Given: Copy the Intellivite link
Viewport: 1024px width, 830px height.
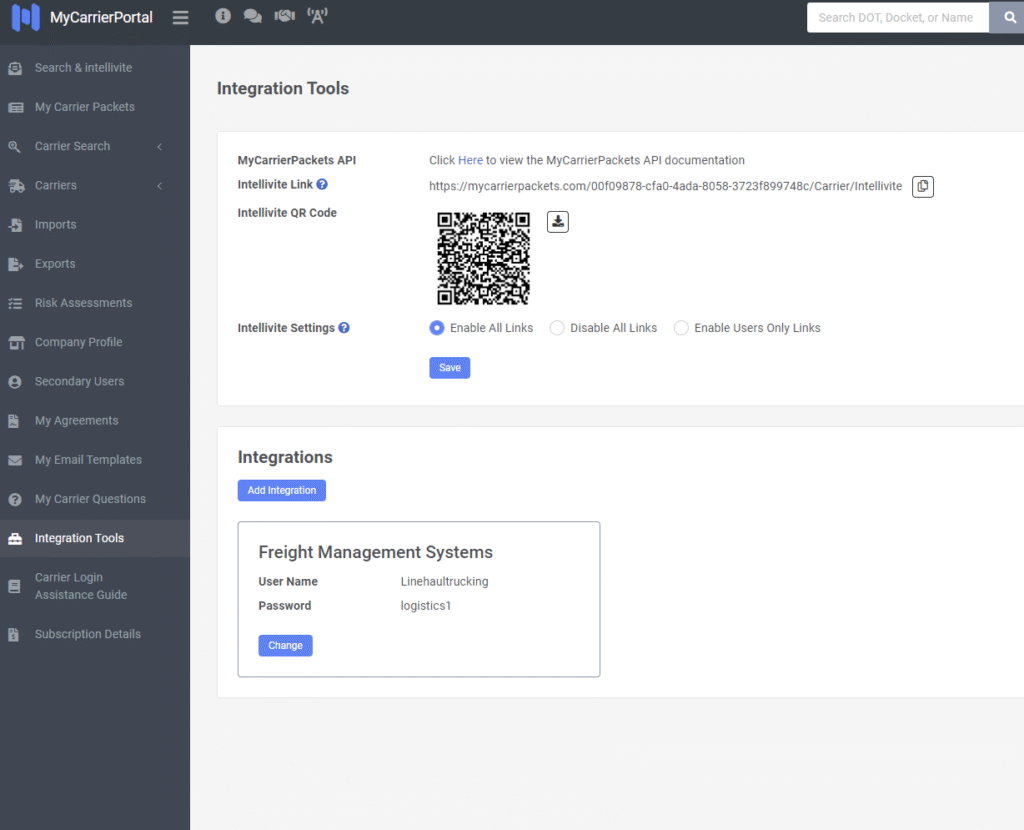Looking at the screenshot, I should pos(922,186).
